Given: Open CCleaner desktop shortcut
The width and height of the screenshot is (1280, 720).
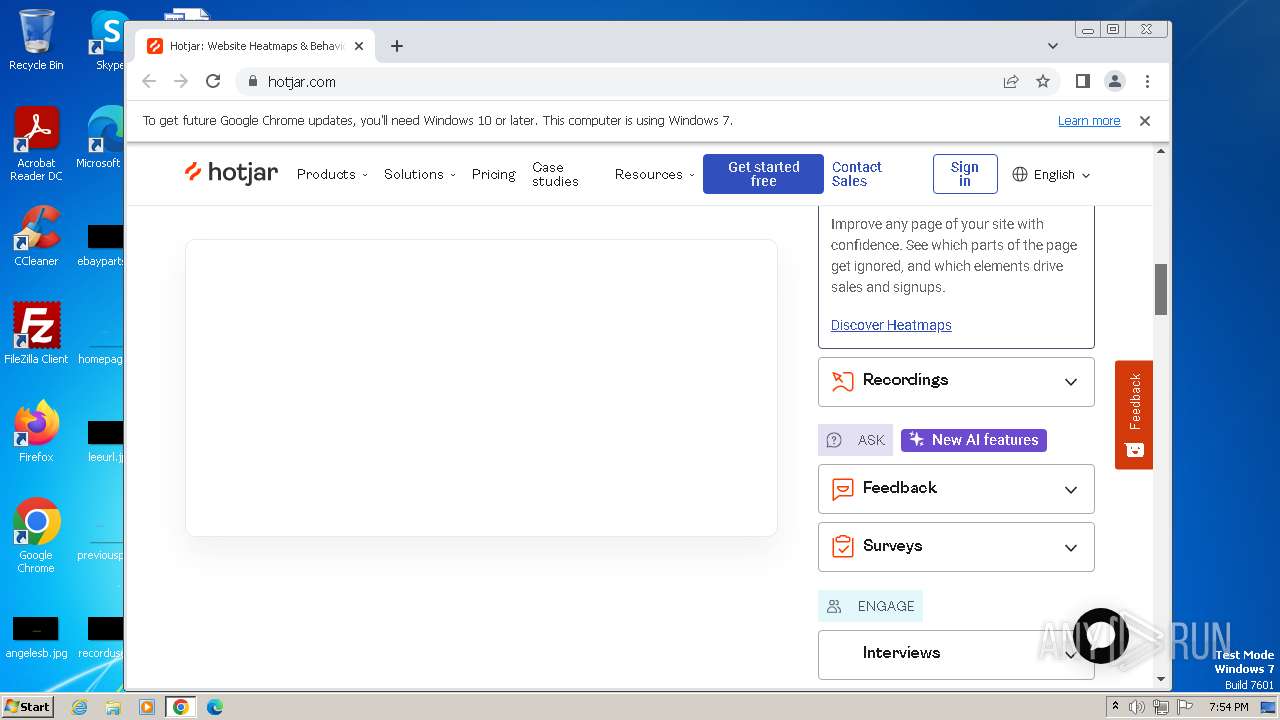Looking at the screenshot, I should tap(36, 236).
